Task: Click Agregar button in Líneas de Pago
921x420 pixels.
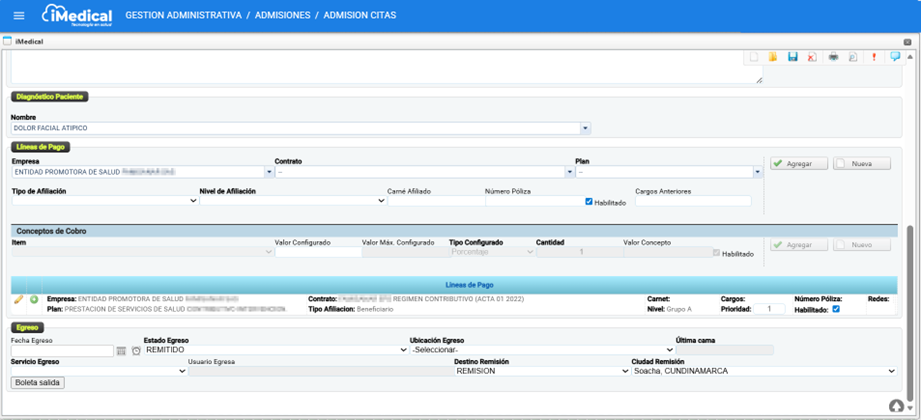Action: (x=798, y=163)
